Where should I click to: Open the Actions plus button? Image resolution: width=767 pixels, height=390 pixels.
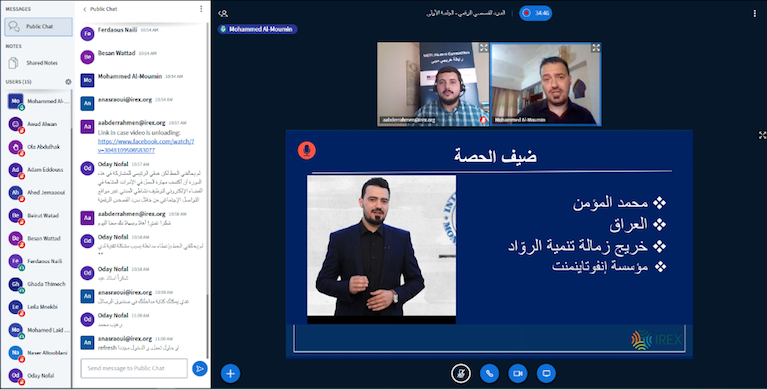pyautogui.click(x=230, y=373)
